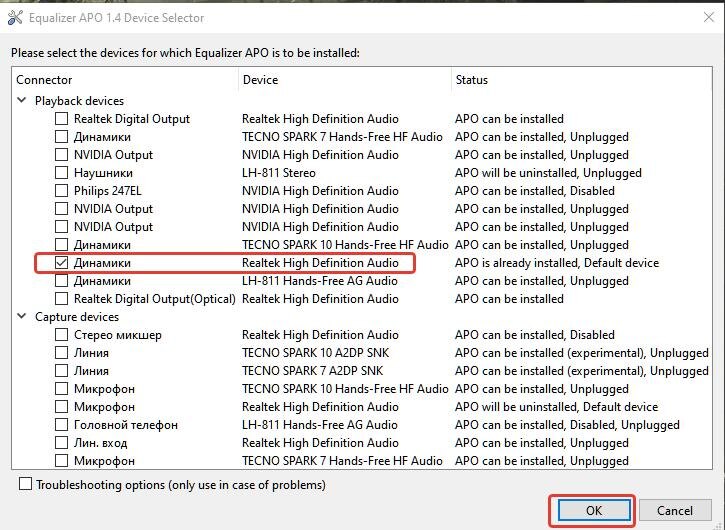The image size is (725, 530).
Task: Tick Линия checkbox for TECNO SPARK 10 A2DP
Action: pyautogui.click(x=61, y=352)
